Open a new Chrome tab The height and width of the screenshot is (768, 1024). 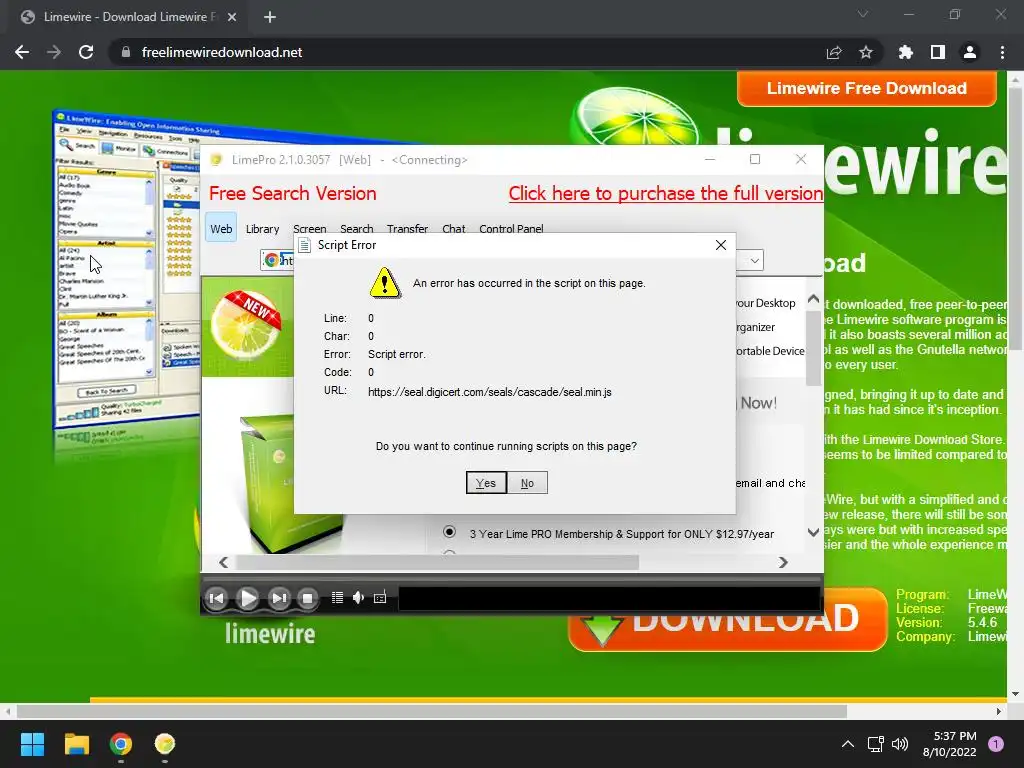coord(270,17)
